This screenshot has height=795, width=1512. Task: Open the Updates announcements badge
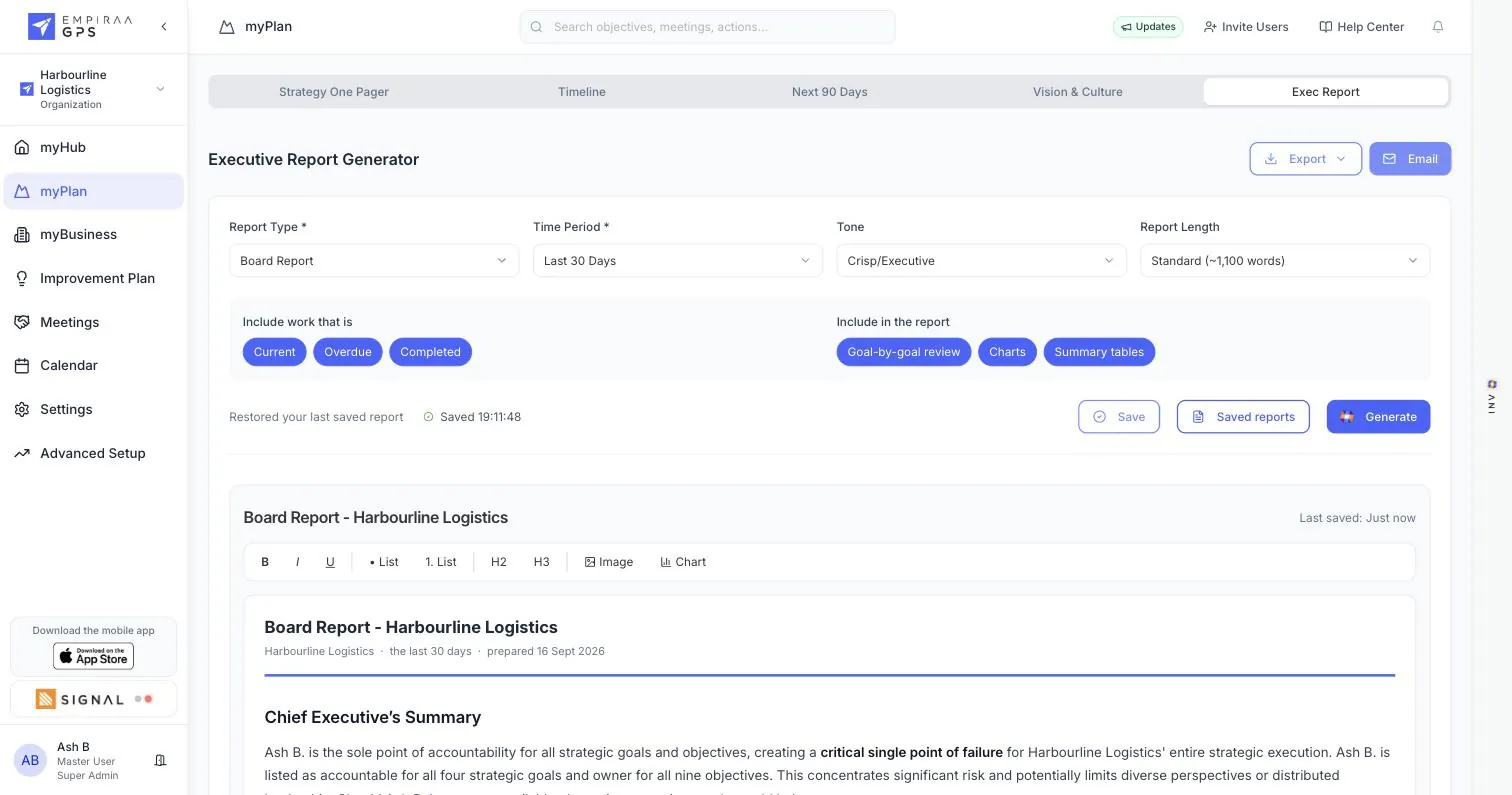[1148, 27]
